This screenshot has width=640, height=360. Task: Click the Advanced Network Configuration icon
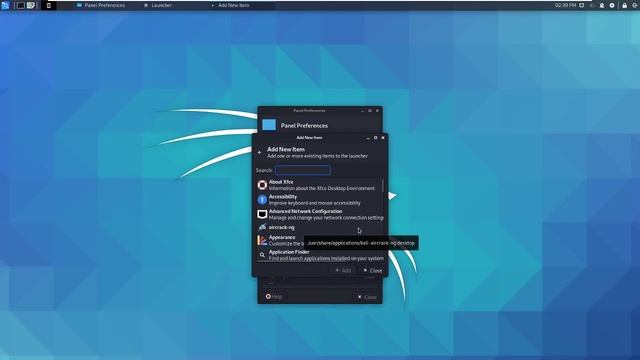[262, 214]
